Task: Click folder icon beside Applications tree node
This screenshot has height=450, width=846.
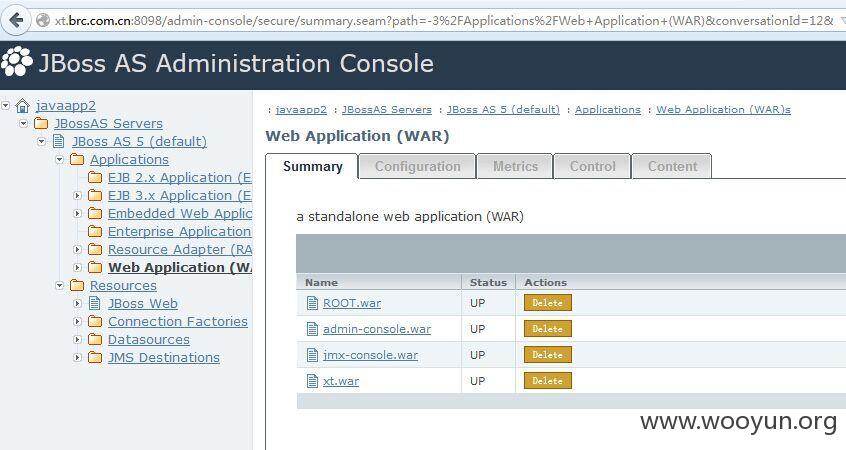Action: tap(77, 159)
